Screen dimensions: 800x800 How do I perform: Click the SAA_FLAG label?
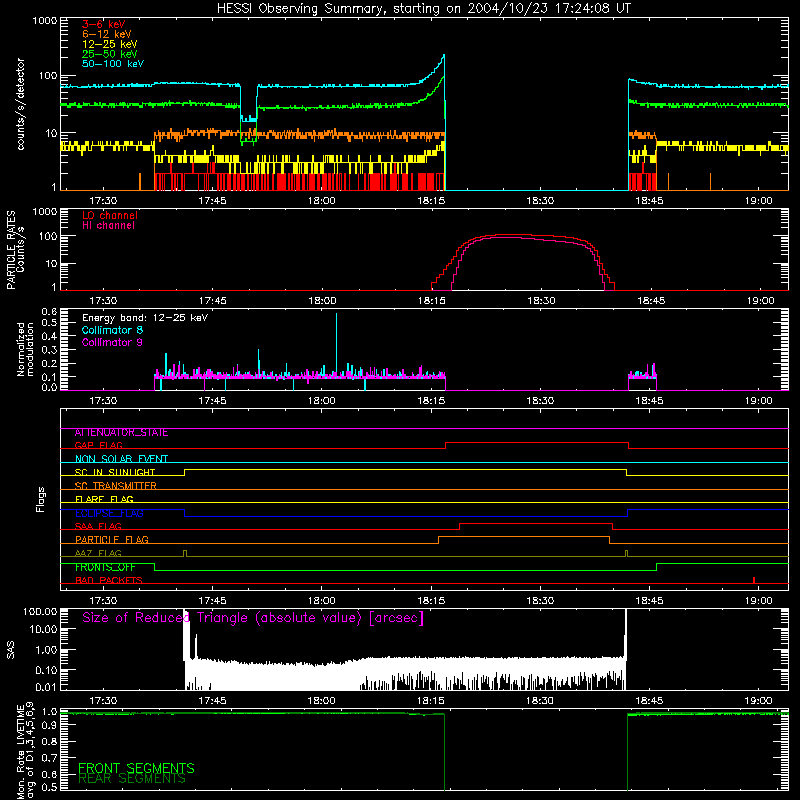point(98,526)
